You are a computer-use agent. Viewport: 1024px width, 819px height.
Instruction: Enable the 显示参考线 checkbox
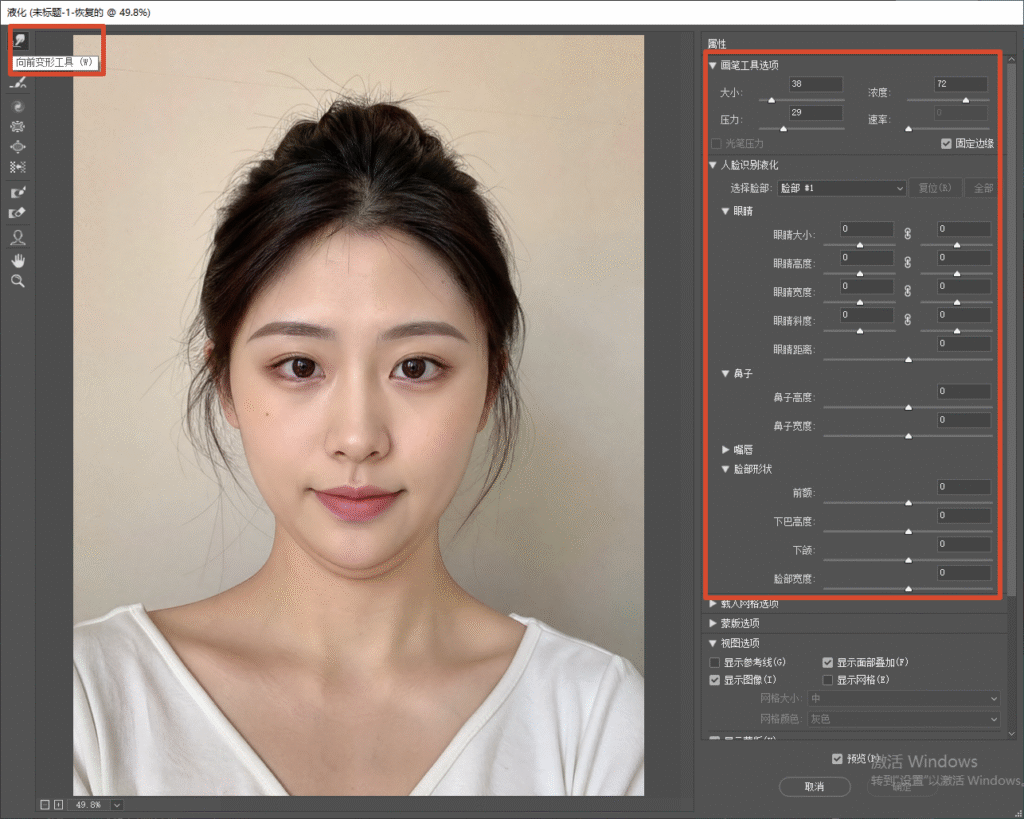714,662
